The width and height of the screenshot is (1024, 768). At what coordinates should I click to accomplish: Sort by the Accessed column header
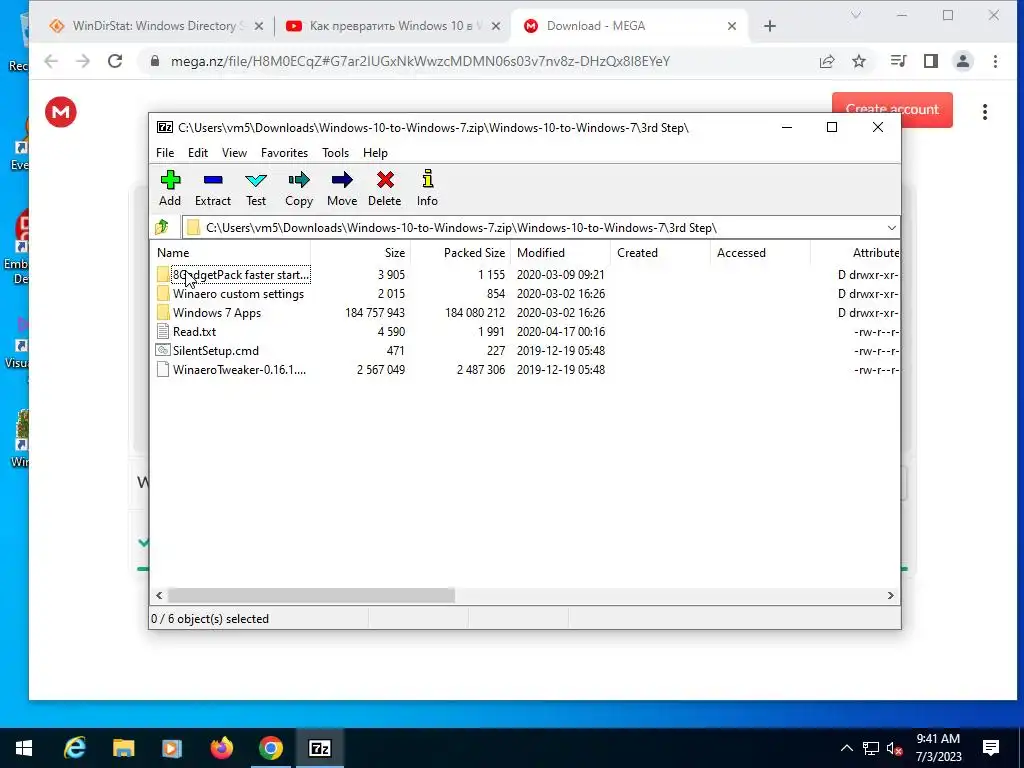click(760, 253)
